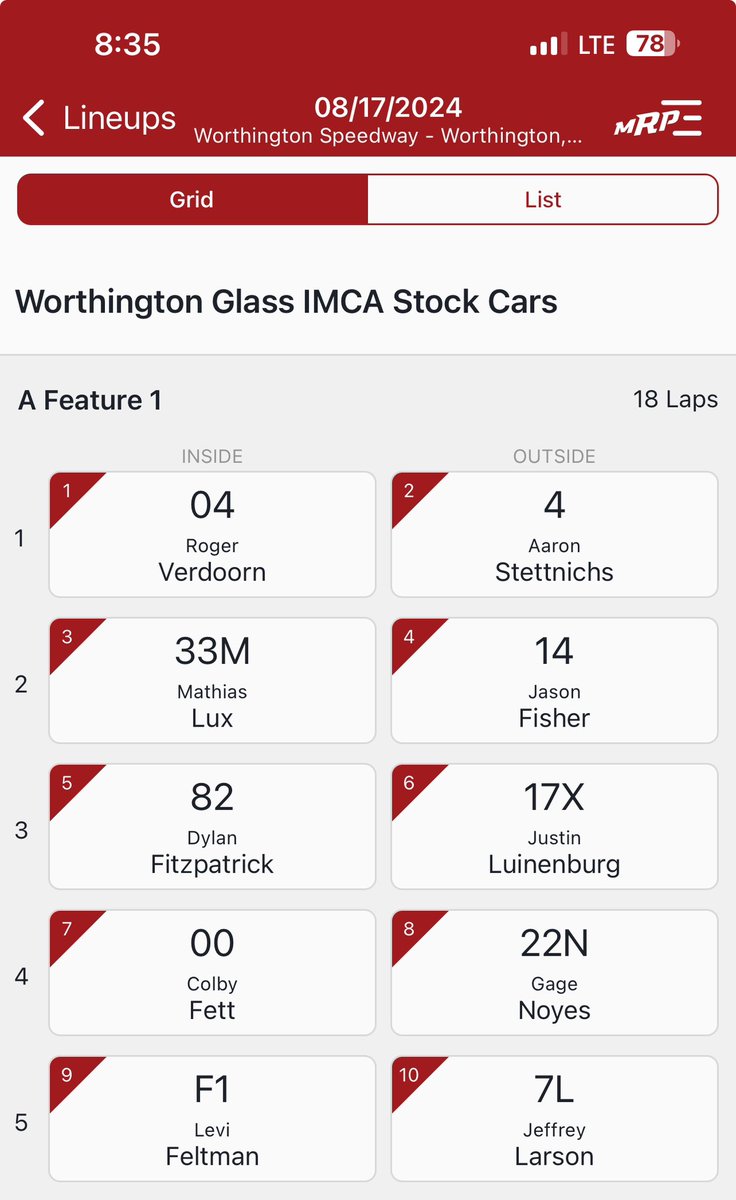Open car 33M Mathias Lux card
The height and width of the screenshot is (1200, 736).
pos(212,681)
